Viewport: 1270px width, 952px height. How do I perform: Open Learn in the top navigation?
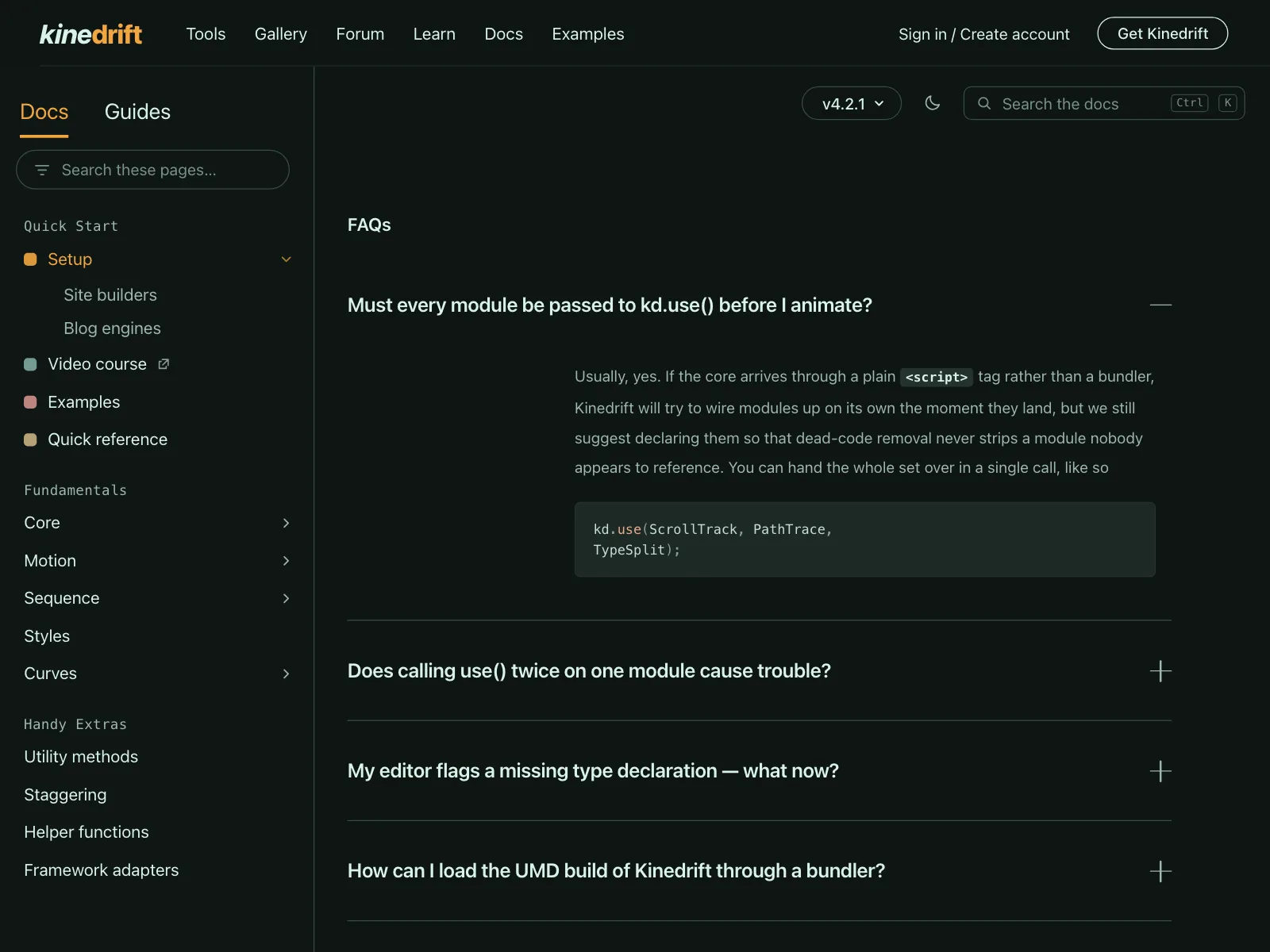click(434, 34)
